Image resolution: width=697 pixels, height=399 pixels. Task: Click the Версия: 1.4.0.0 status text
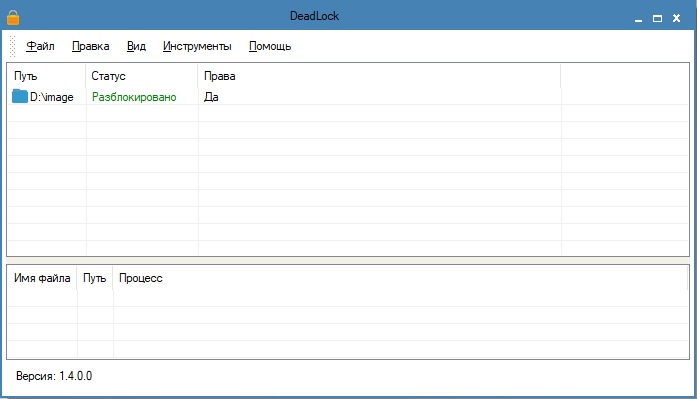(54, 376)
